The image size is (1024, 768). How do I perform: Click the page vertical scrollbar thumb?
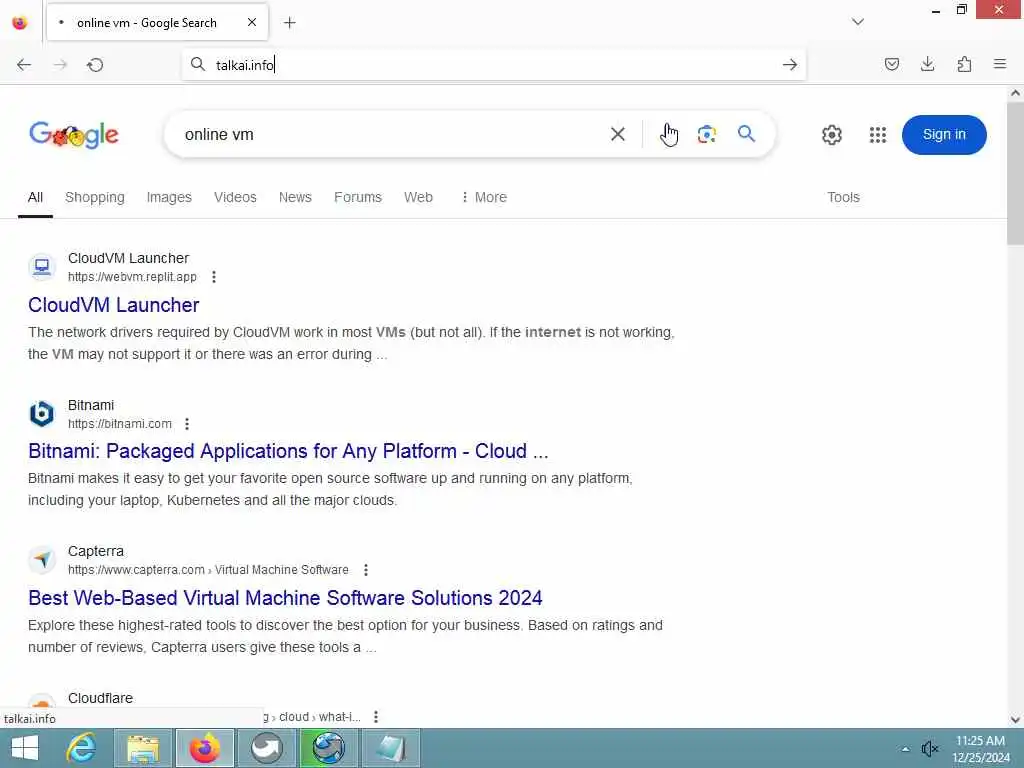[x=1015, y=173]
